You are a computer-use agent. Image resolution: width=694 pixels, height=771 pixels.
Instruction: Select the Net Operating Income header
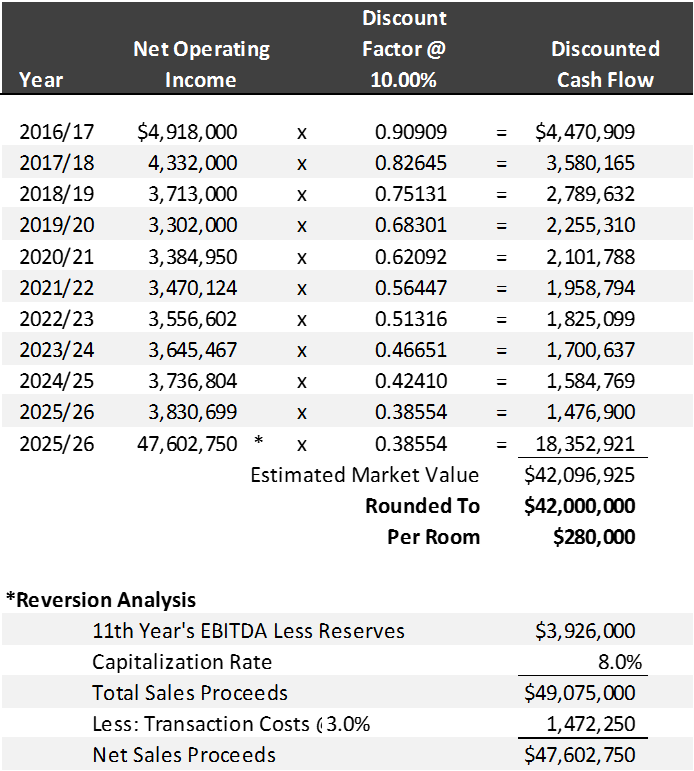[201, 64]
